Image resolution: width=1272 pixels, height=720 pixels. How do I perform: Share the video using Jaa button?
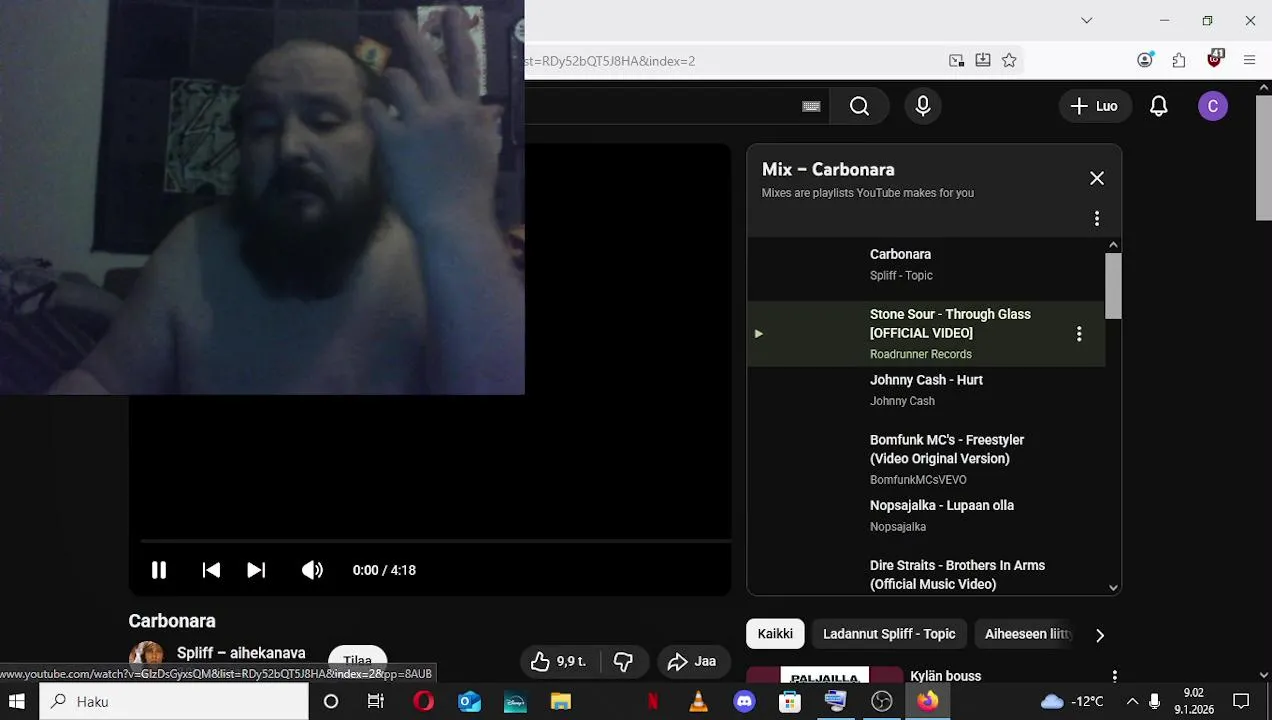pos(692,661)
